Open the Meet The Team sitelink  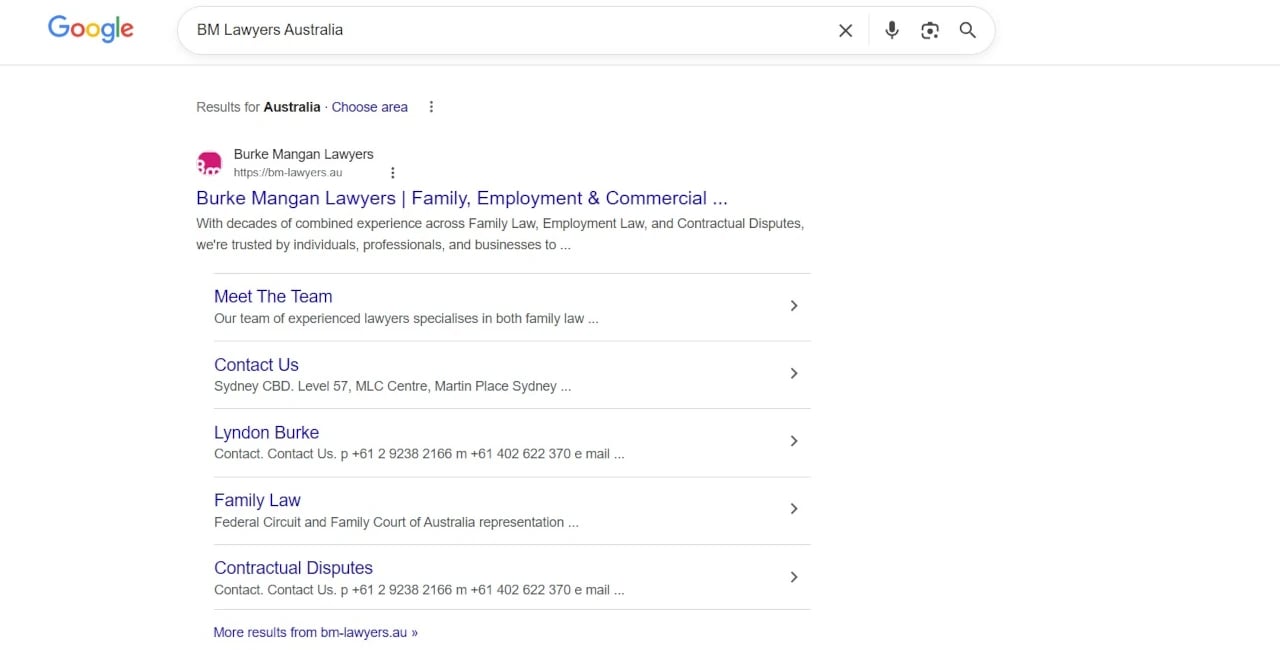click(273, 296)
